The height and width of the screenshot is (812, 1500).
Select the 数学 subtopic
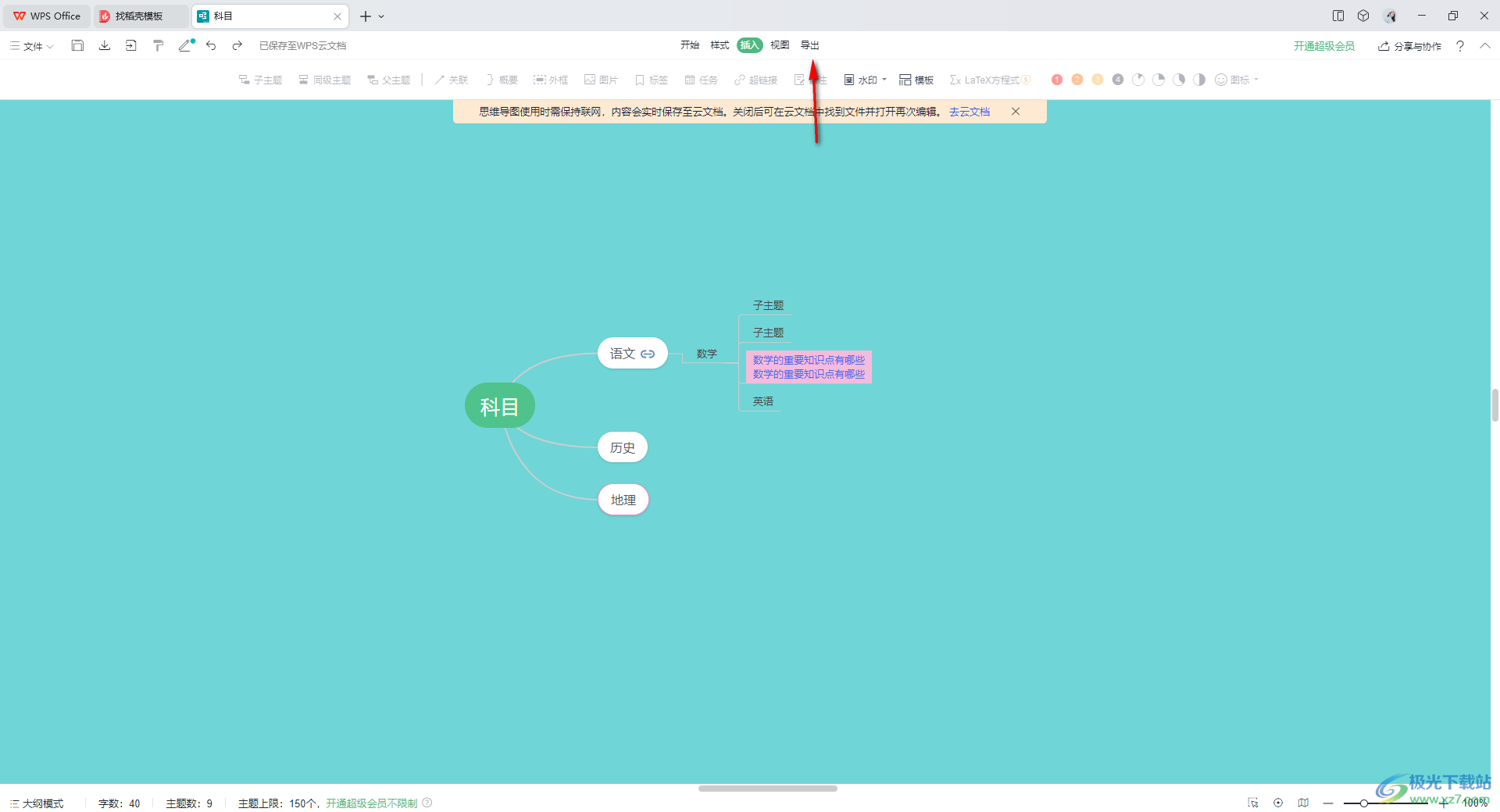[x=707, y=354]
